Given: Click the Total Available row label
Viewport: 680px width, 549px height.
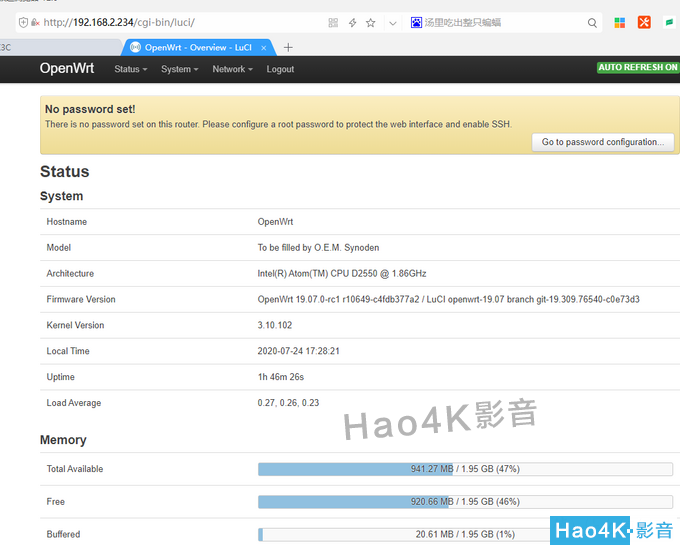Looking at the screenshot, I should point(75,469).
